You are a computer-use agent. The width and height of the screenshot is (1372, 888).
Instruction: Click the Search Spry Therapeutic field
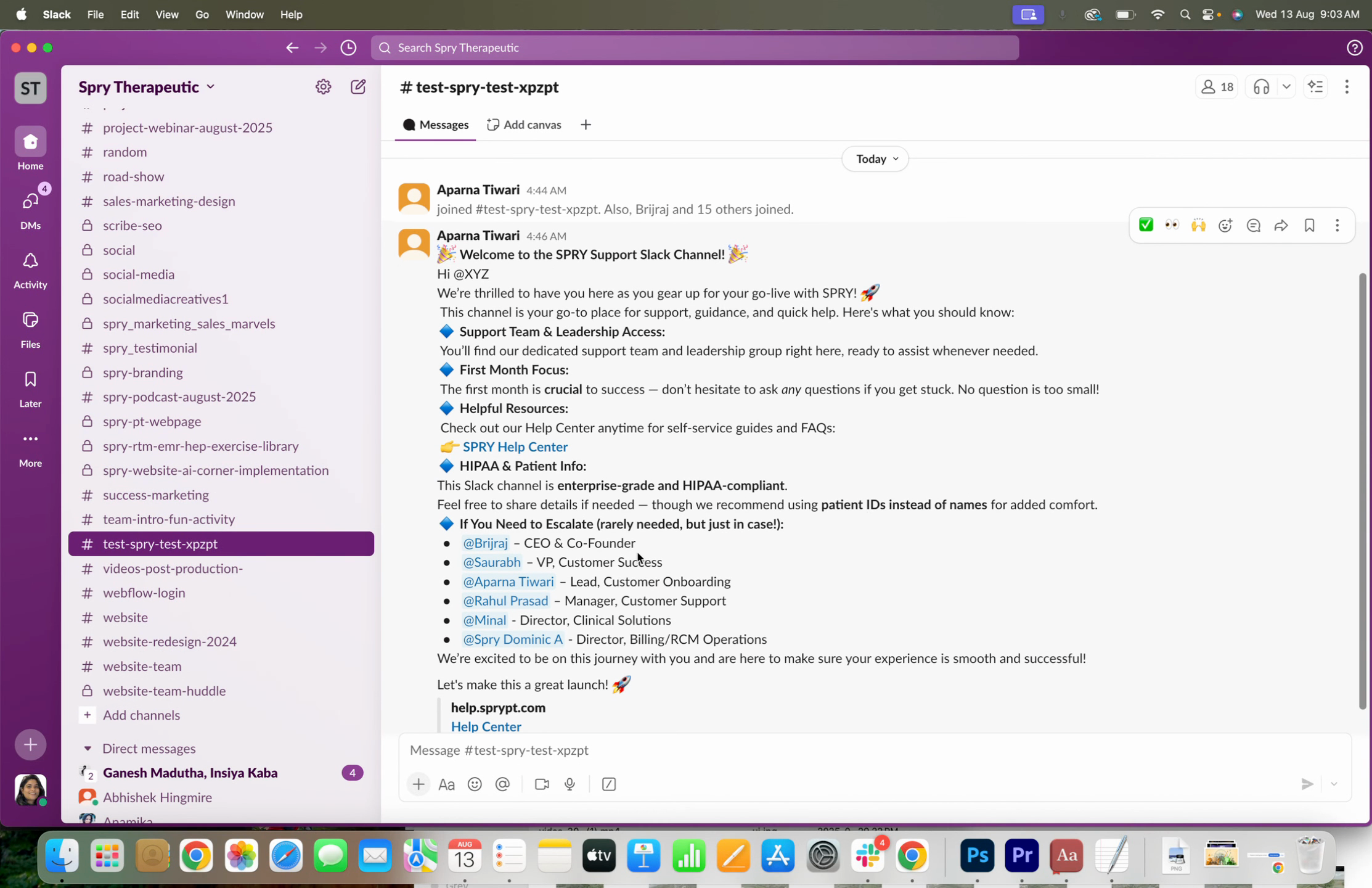click(695, 47)
